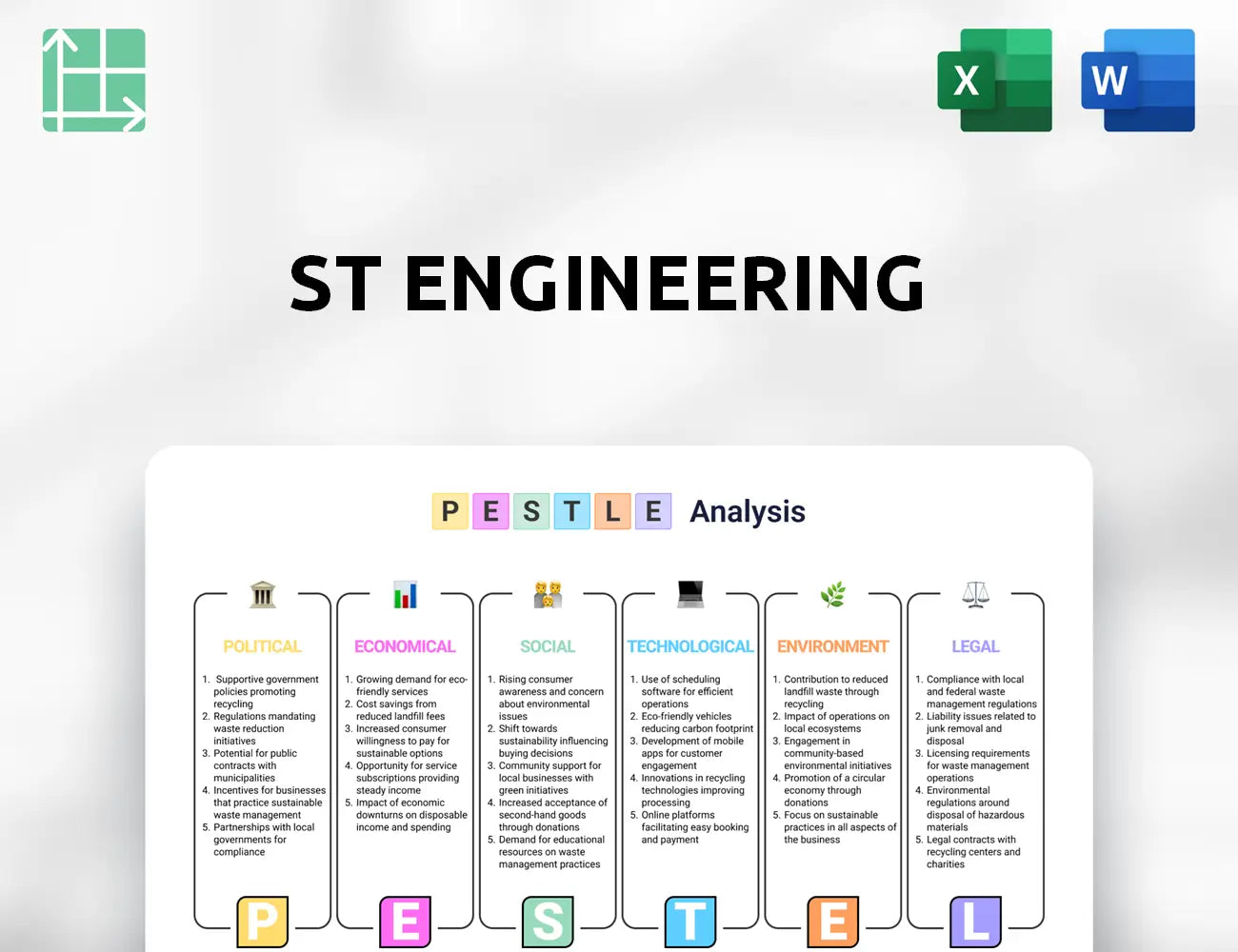The image size is (1238, 952).
Task: Click the orange L tile in PESTLE title
Action: 612,511
